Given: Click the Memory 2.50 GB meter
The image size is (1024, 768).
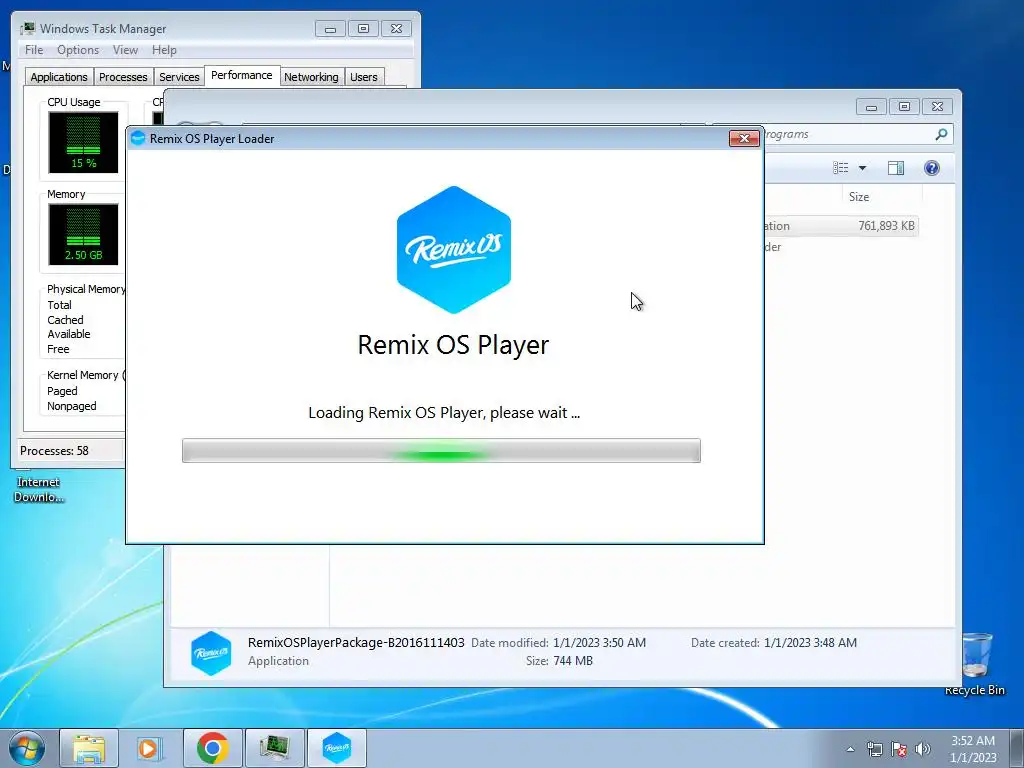Looking at the screenshot, I should click(x=83, y=234).
